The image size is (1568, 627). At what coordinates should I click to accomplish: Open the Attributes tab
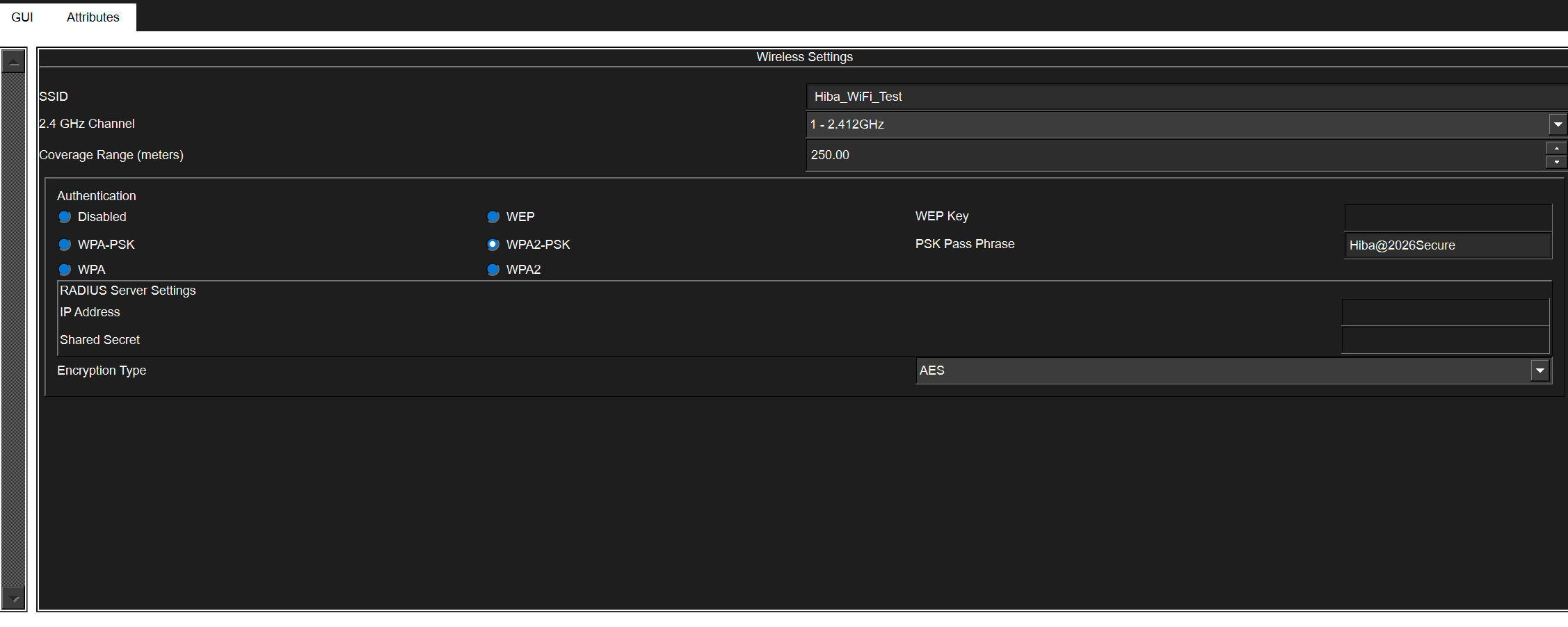pos(93,17)
